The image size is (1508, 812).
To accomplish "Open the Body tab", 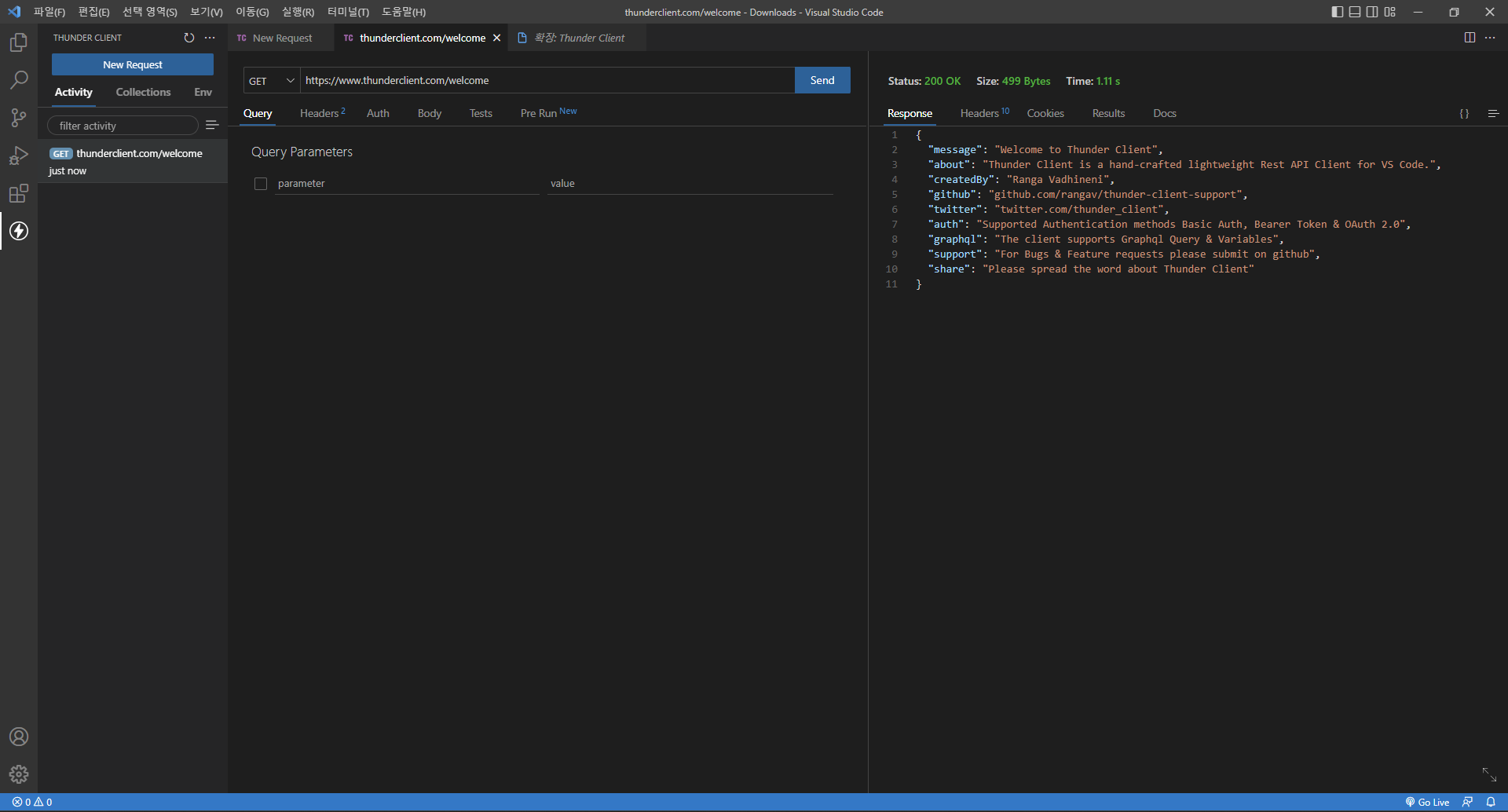I will [x=430, y=113].
